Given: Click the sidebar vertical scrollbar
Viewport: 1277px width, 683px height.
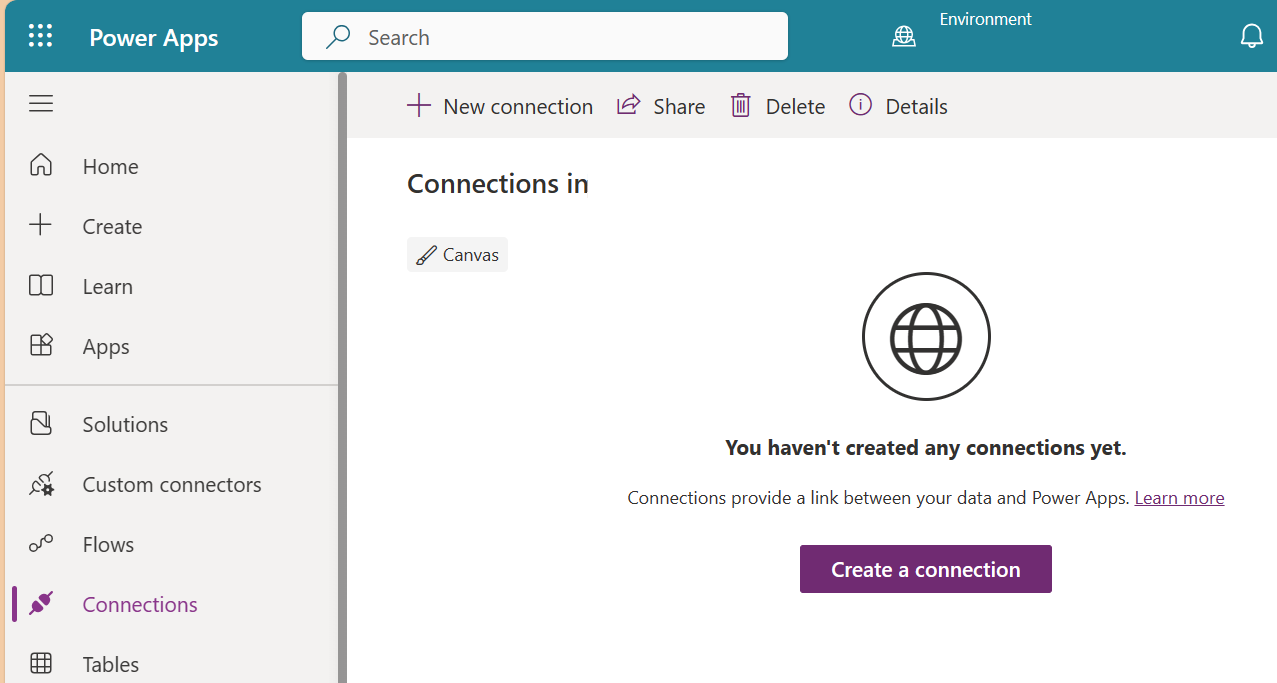Looking at the screenshot, I should click(x=342, y=377).
